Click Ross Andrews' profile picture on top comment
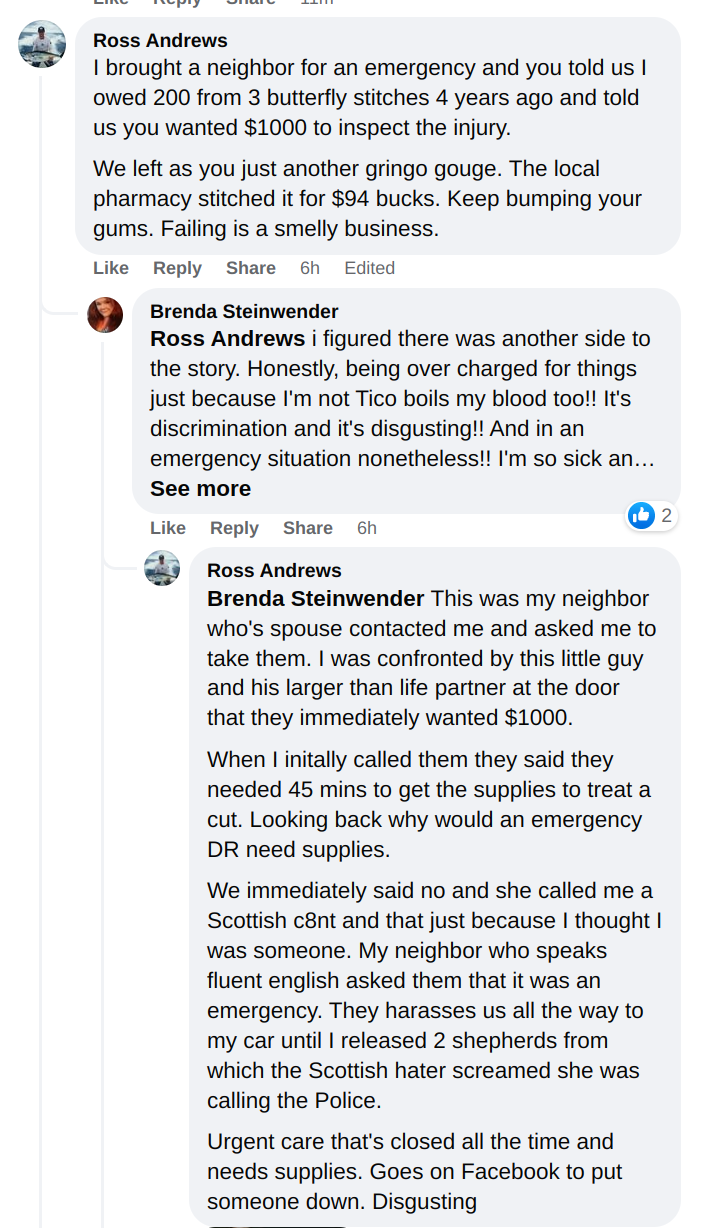Screen dimensions: 718x1228 (42, 44)
